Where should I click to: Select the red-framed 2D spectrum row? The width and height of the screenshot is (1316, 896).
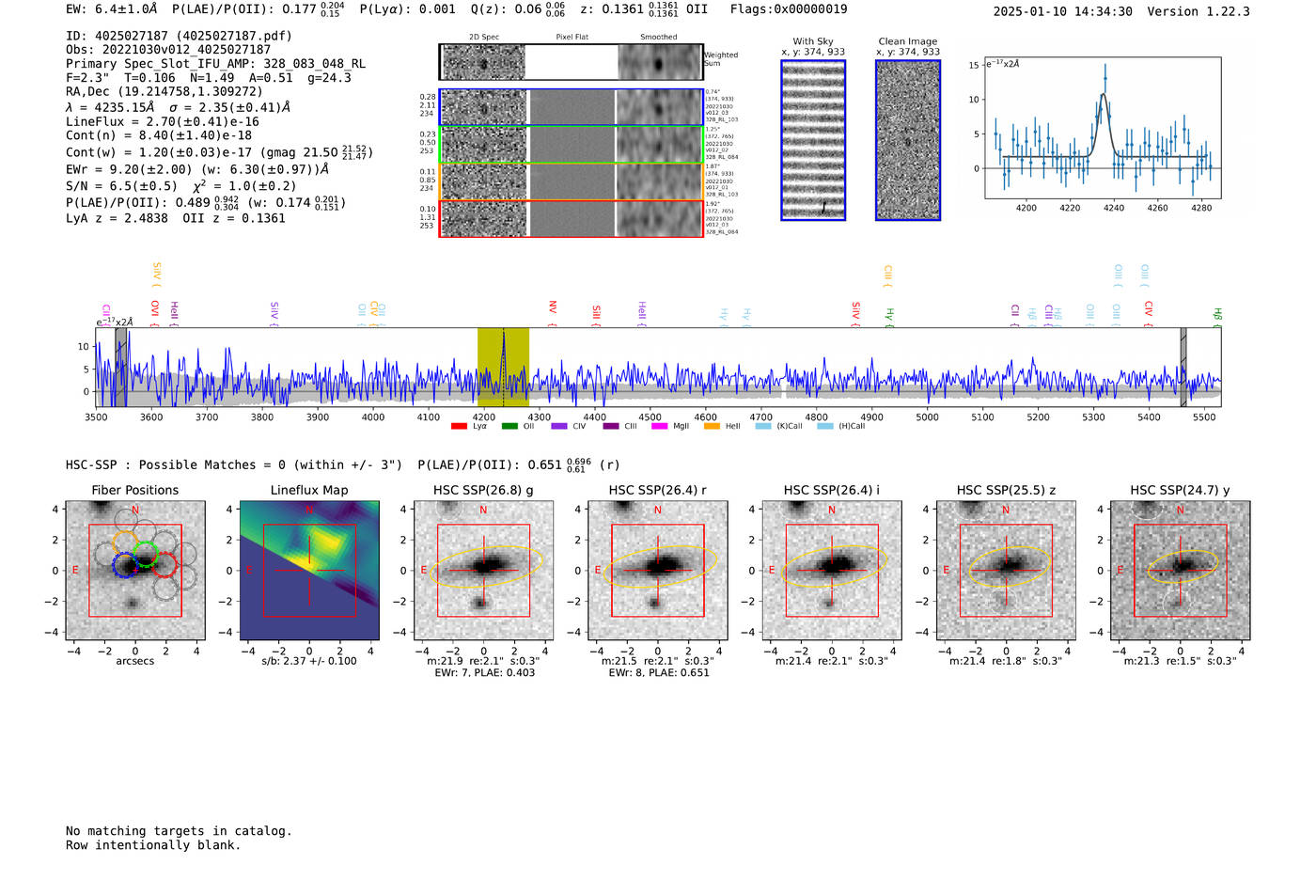pyautogui.click(x=572, y=218)
